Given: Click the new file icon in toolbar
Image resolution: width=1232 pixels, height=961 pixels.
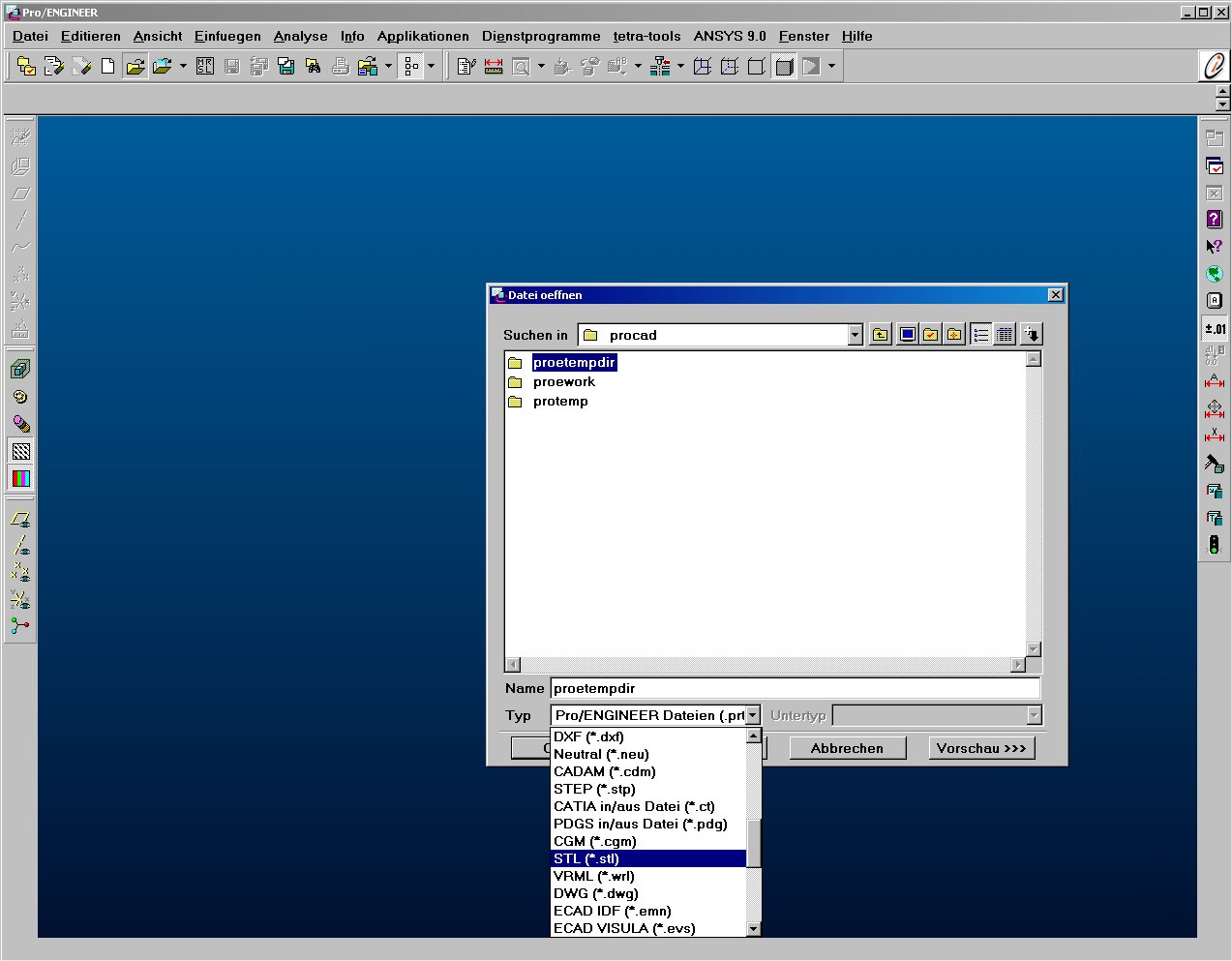Looking at the screenshot, I should point(108,67).
